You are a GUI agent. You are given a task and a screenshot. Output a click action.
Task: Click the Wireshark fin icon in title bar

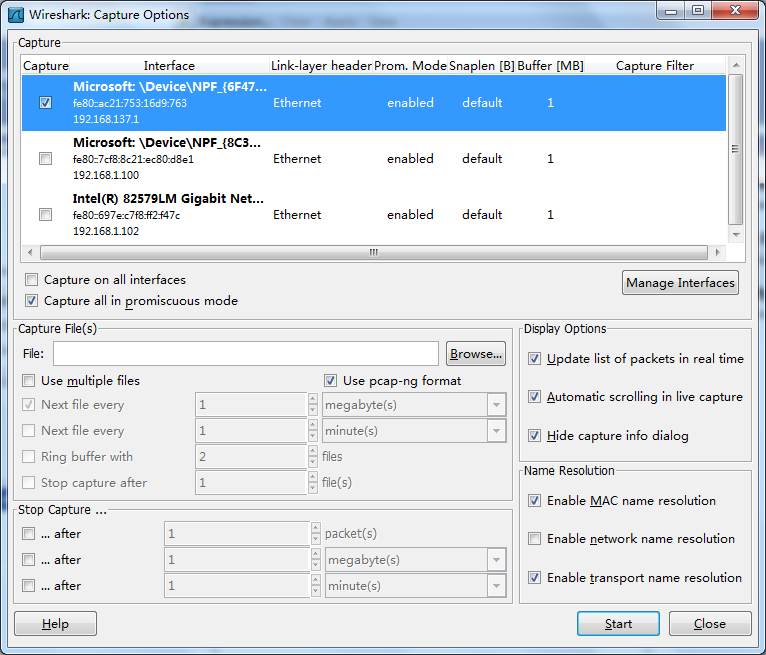point(16,15)
